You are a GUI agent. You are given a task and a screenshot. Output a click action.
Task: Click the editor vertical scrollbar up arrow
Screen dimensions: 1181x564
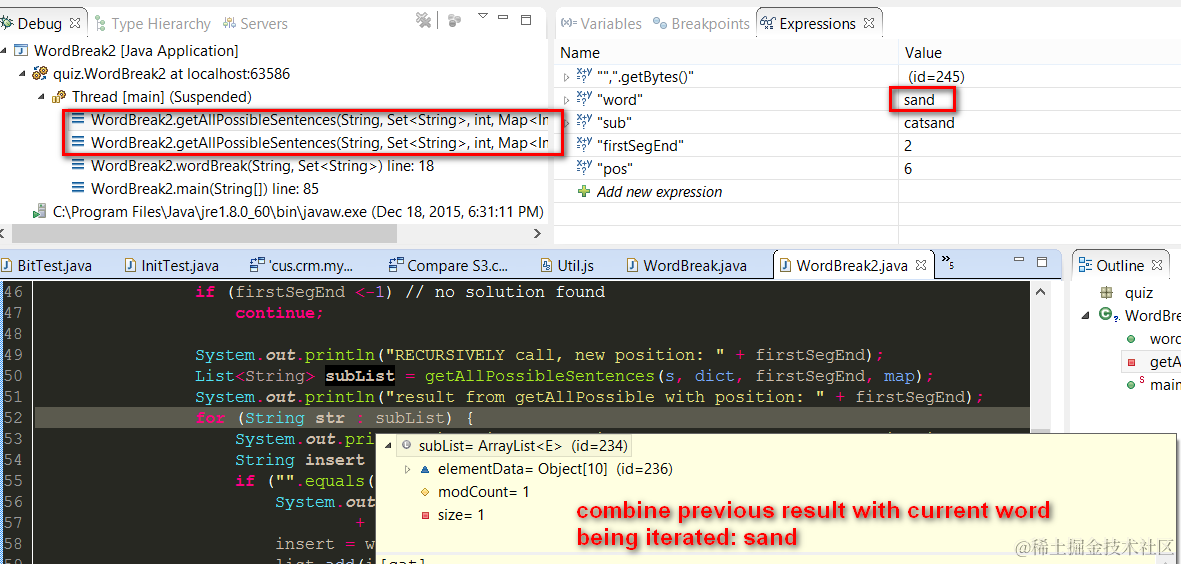click(x=1040, y=291)
